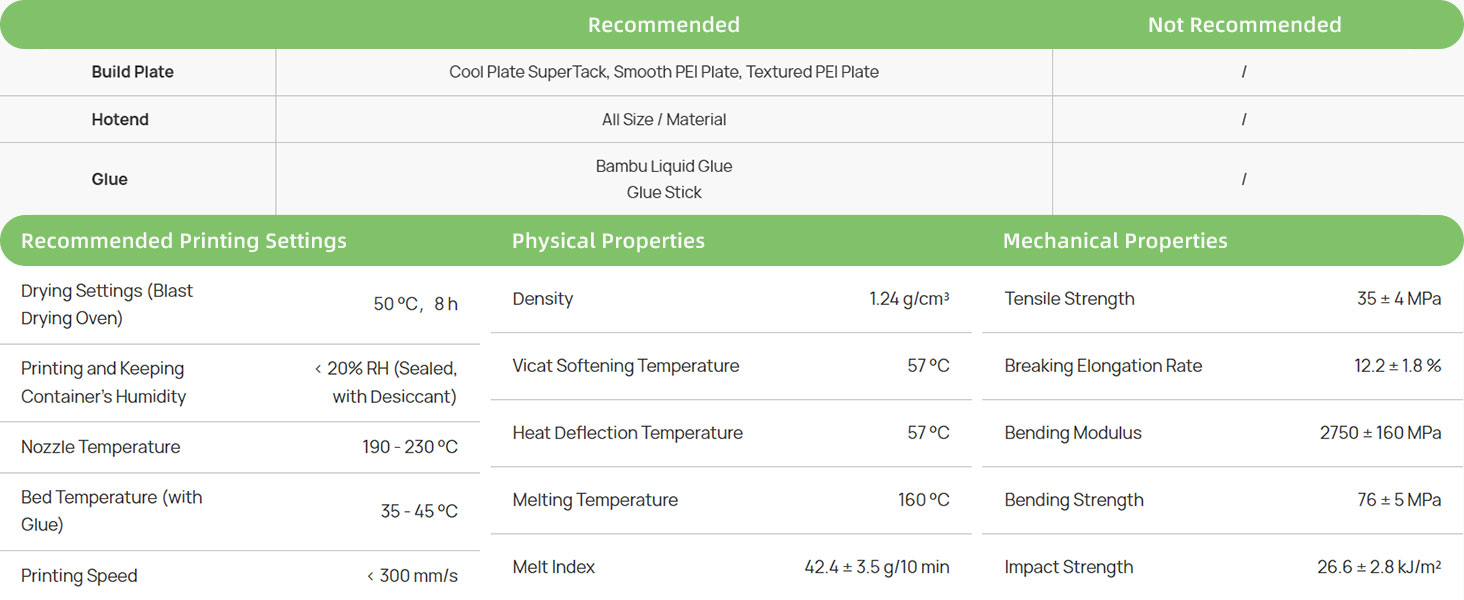Image resolution: width=1464 pixels, height=600 pixels.
Task: Click the Melt Index value
Action: [x=876, y=567]
